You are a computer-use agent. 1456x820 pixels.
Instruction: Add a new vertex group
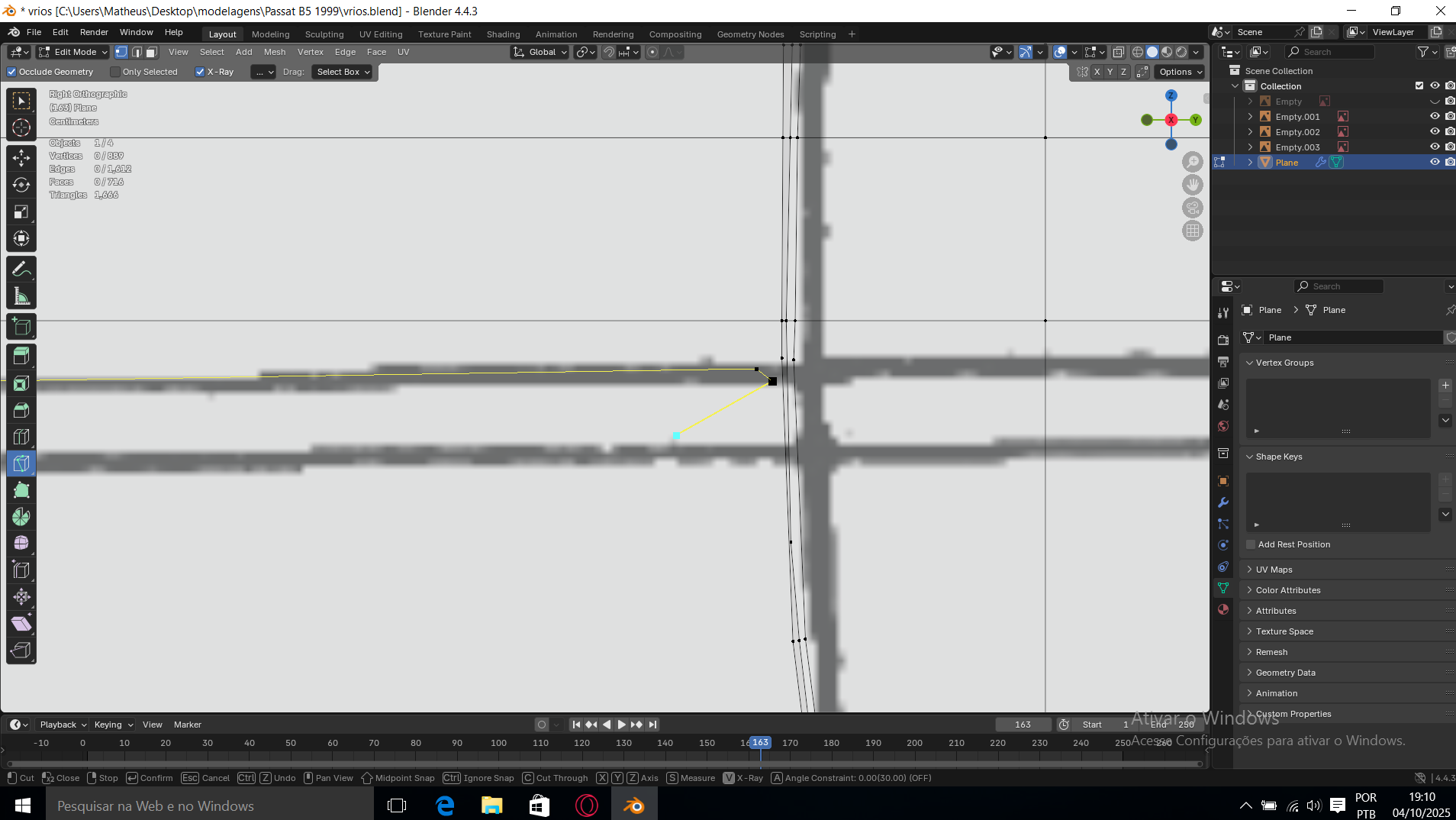pyautogui.click(x=1445, y=386)
